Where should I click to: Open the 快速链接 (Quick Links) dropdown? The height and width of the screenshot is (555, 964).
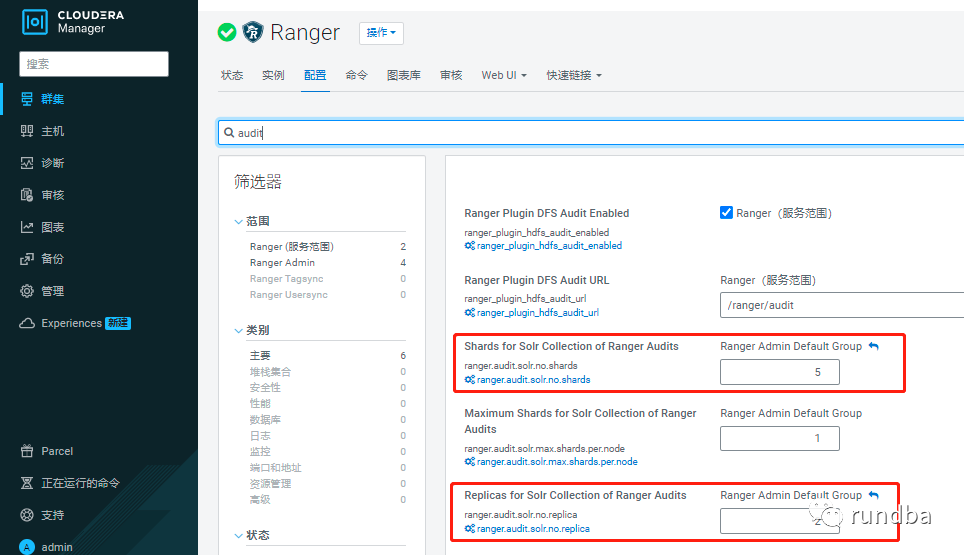(574, 75)
